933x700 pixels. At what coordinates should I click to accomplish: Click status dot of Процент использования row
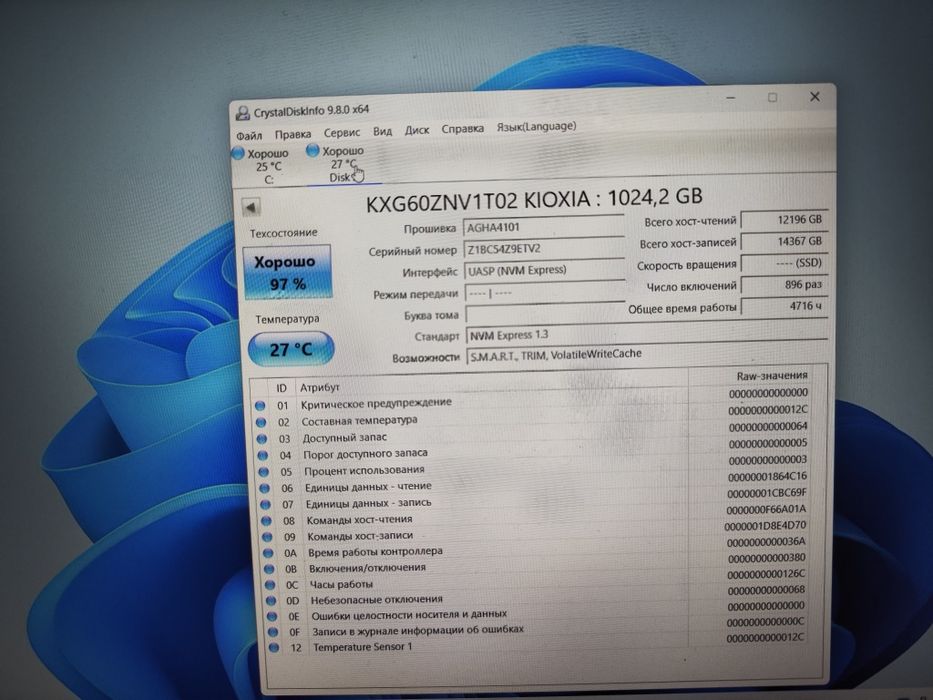[264, 472]
